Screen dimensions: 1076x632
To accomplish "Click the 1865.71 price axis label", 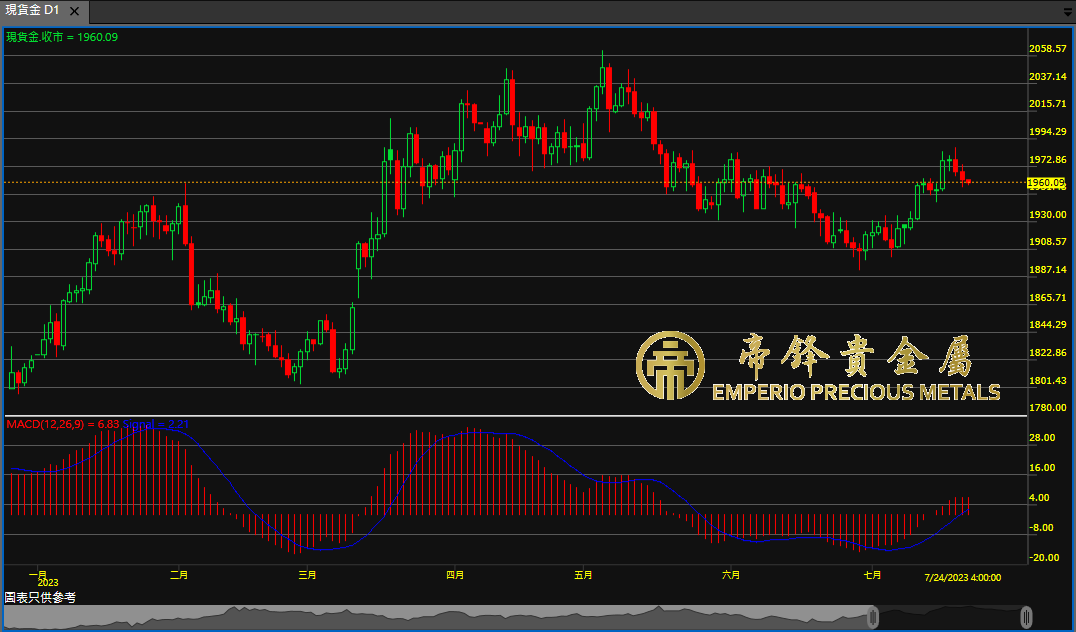I will coord(1048,297).
